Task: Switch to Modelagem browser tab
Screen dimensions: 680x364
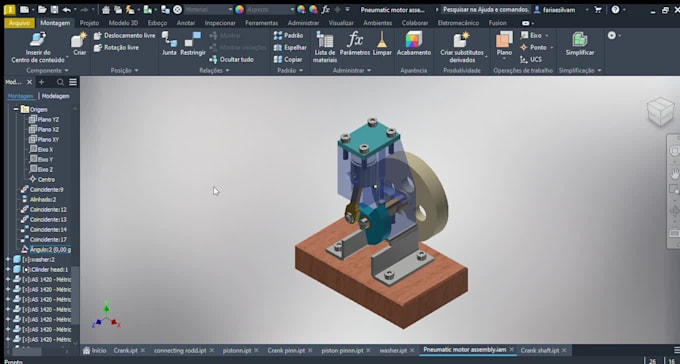Action: 55,96
